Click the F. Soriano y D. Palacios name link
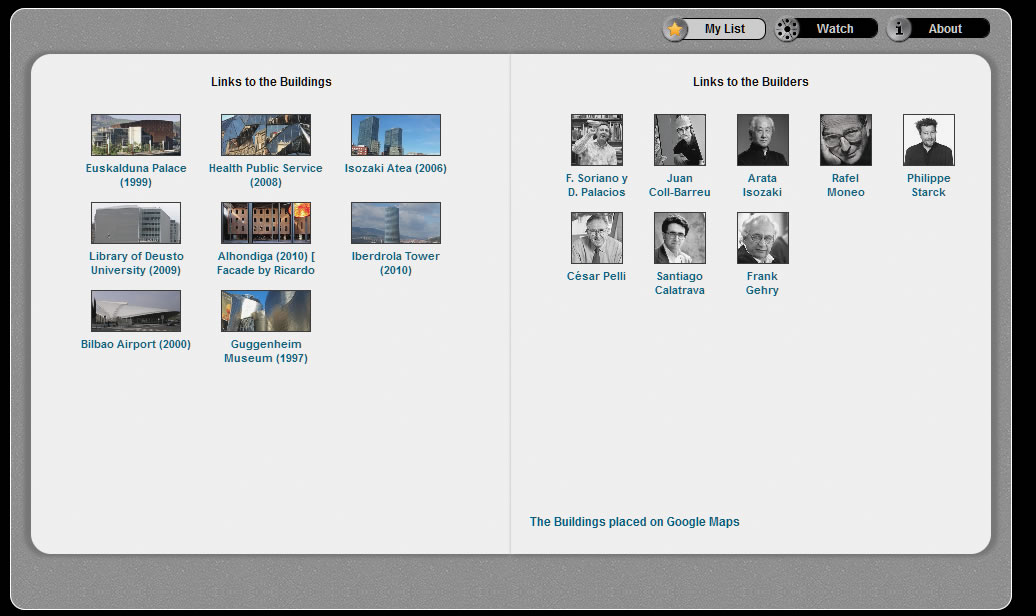The height and width of the screenshot is (616, 1036). coord(597,185)
